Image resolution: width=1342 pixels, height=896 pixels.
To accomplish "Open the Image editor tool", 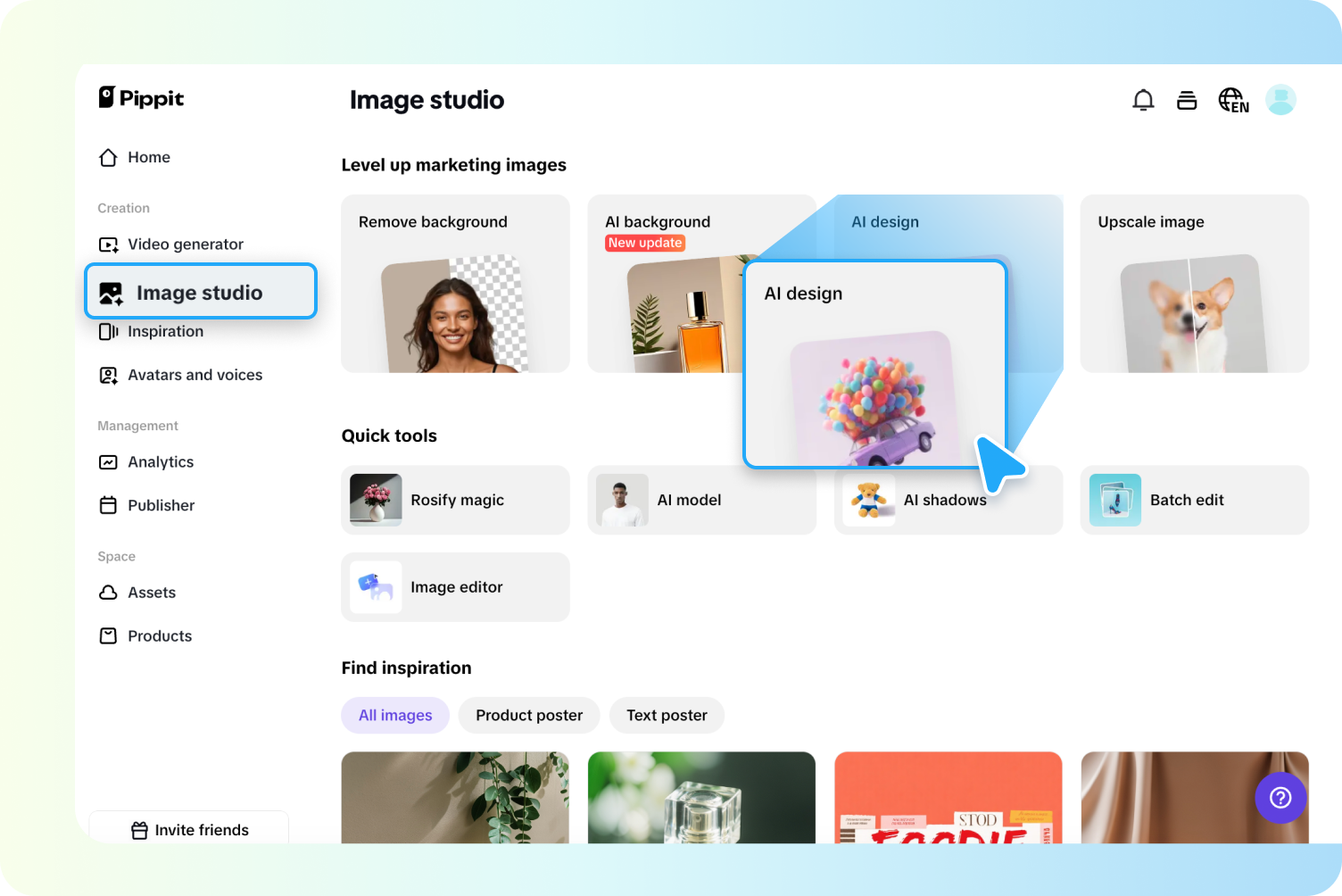I will [456, 586].
